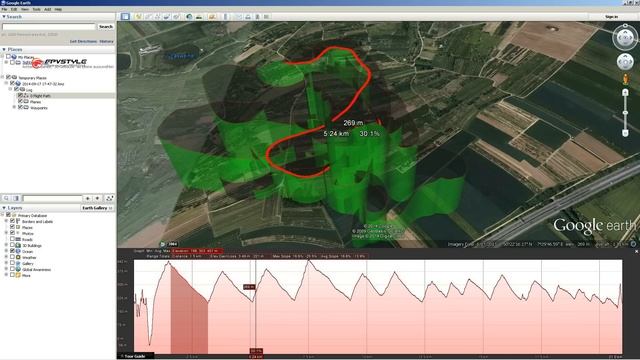Zoom out with the minus button
Image resolution: width=640 pixels, height=360 pixels.
point(625,133)
